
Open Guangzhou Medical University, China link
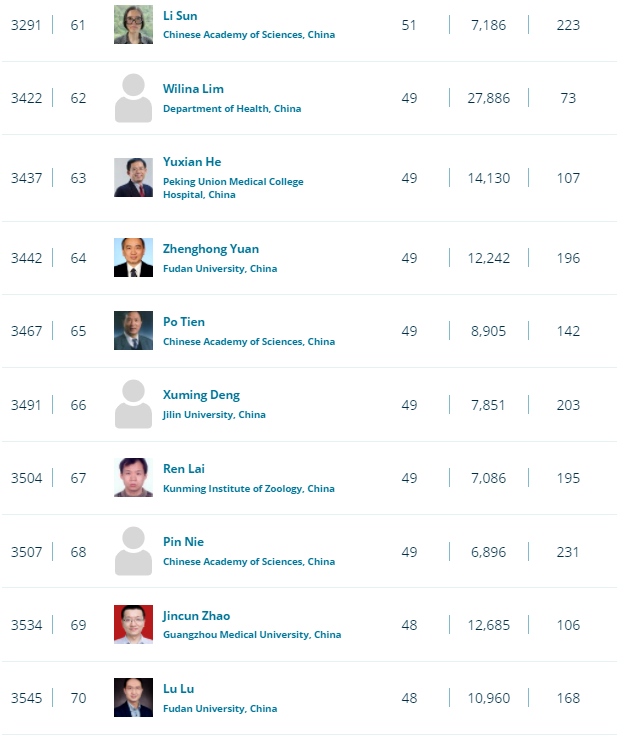pos(252,635)
